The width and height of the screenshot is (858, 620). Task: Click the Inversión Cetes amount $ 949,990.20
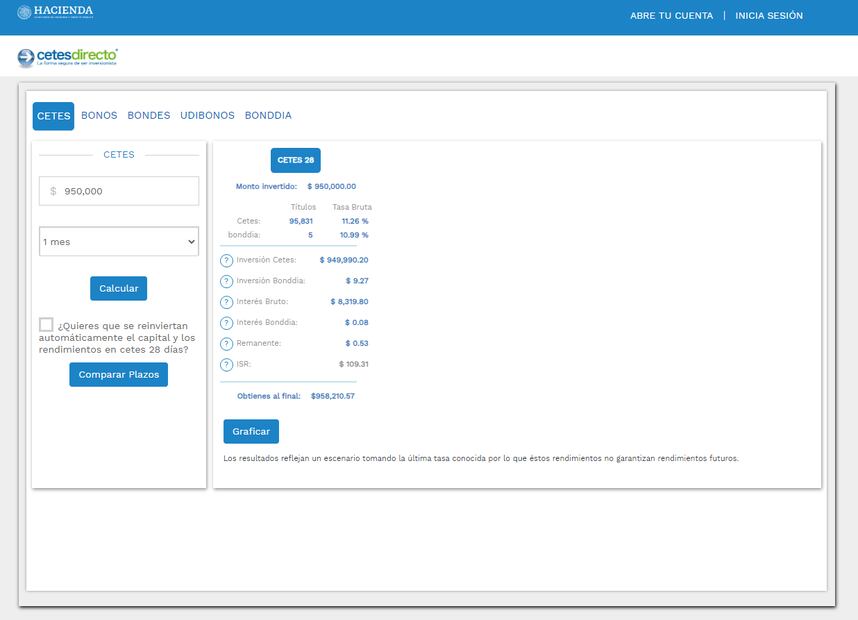pos(344,260)
